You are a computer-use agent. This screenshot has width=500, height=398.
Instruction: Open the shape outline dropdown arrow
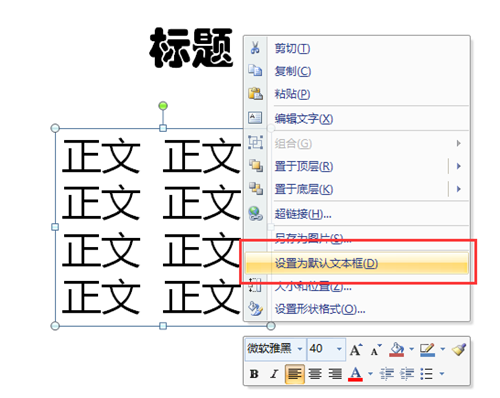click(443, 349)
